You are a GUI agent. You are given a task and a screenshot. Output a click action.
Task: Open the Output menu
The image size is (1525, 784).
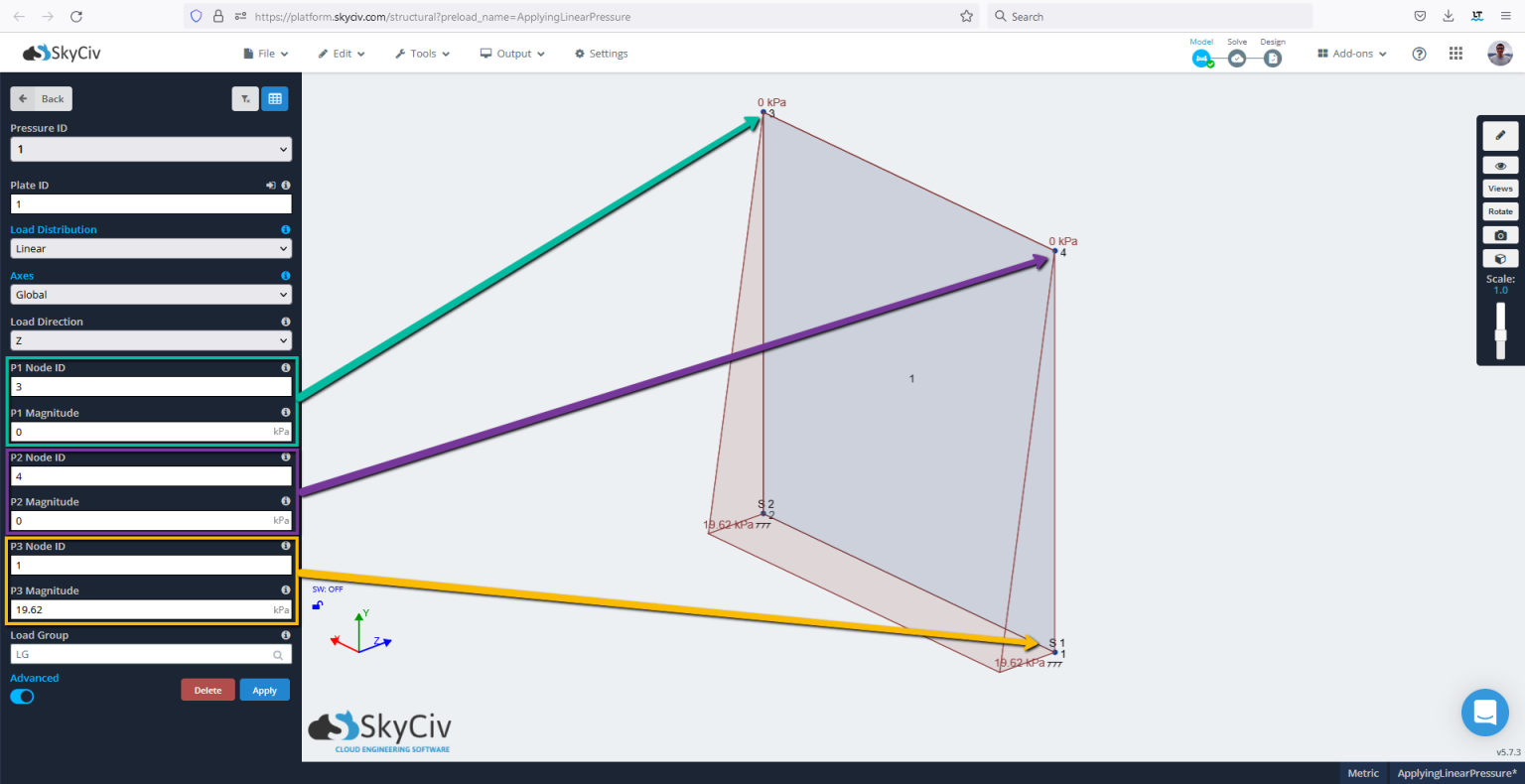click(x=512, y=54)
